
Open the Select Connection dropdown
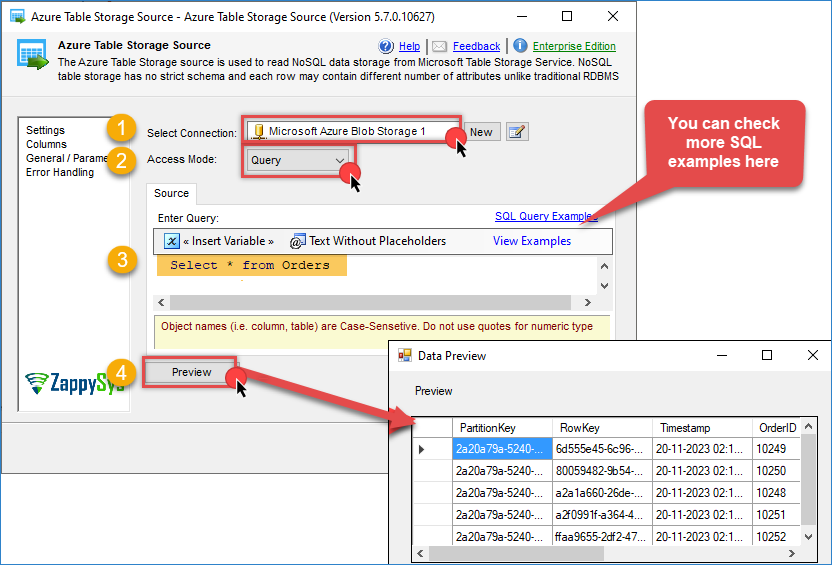(351, 131)
